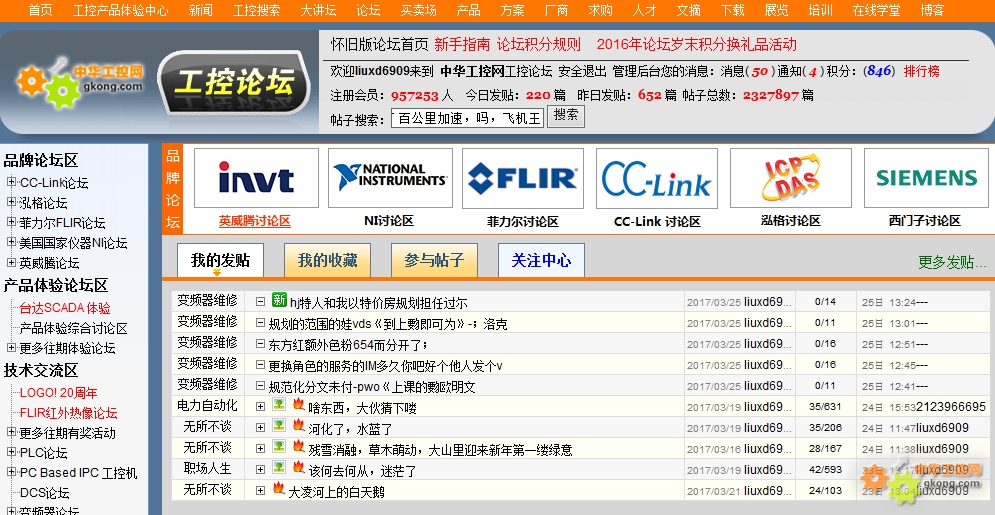Click the green 新 badge icon
This screenshot has height=515, width=995.
279,300
